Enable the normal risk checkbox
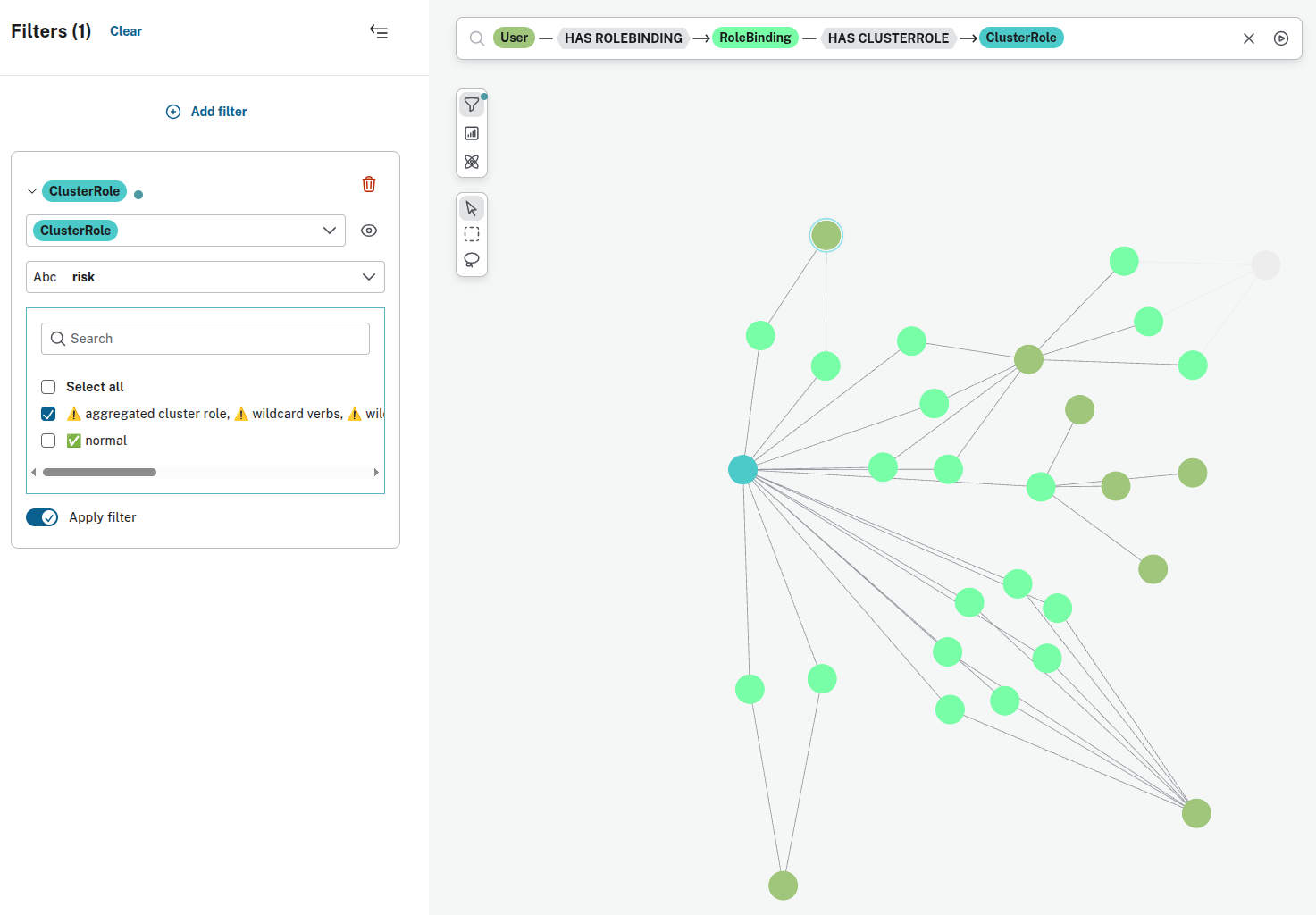Viewport: 1316px width, 915px height. [48, 441]
